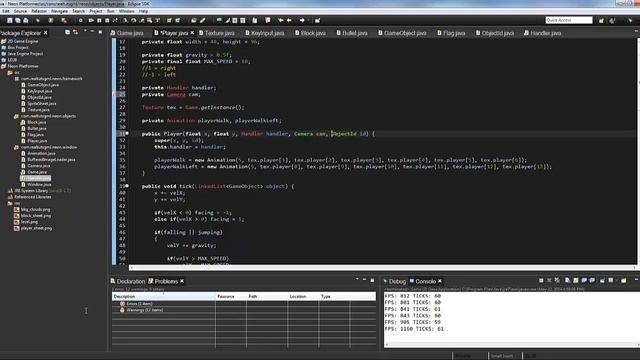640x360 pixels.
Task: Click the forward navigation arrow in toolbar
Action: (302, 20)
